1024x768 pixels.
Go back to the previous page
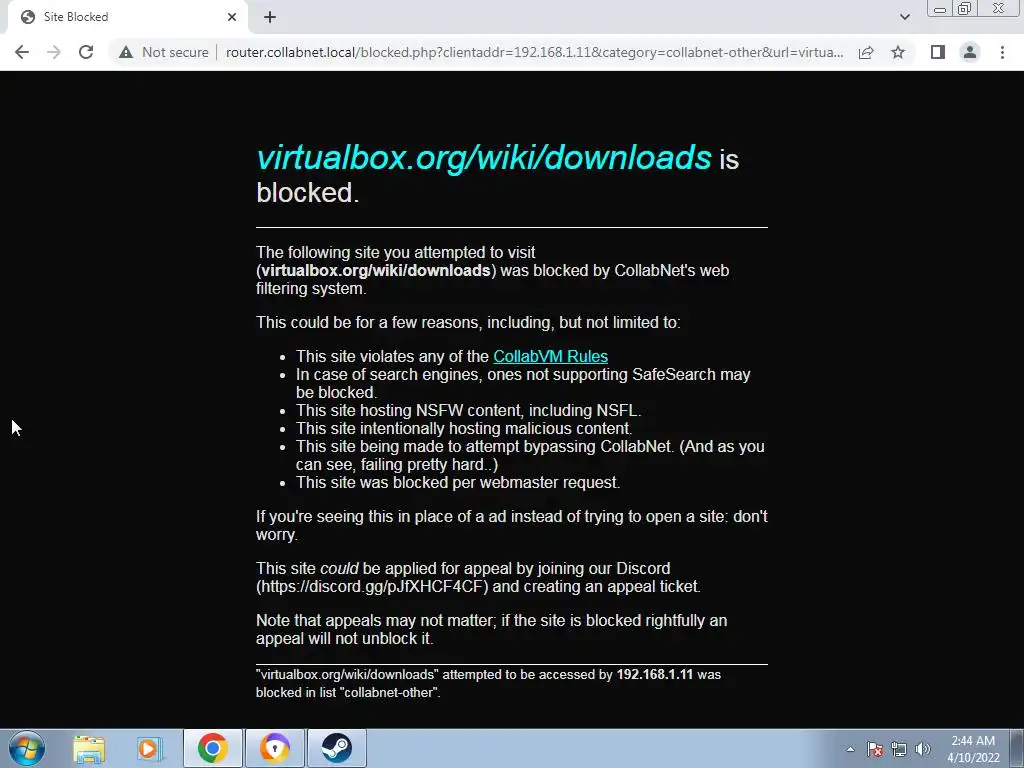pyautogui.click(x=22, y=52)
